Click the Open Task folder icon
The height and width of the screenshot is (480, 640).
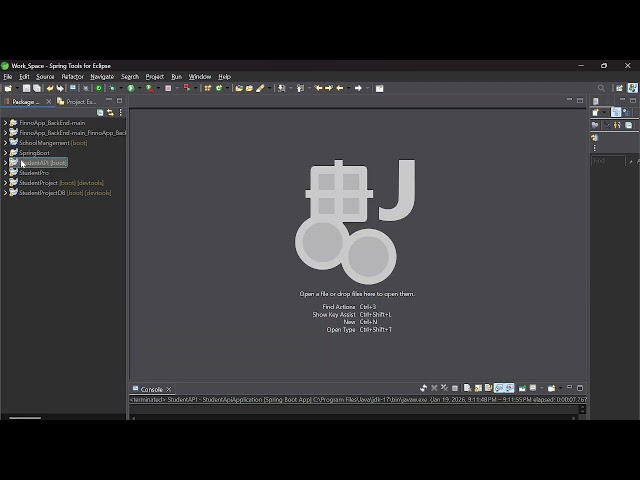249,88
